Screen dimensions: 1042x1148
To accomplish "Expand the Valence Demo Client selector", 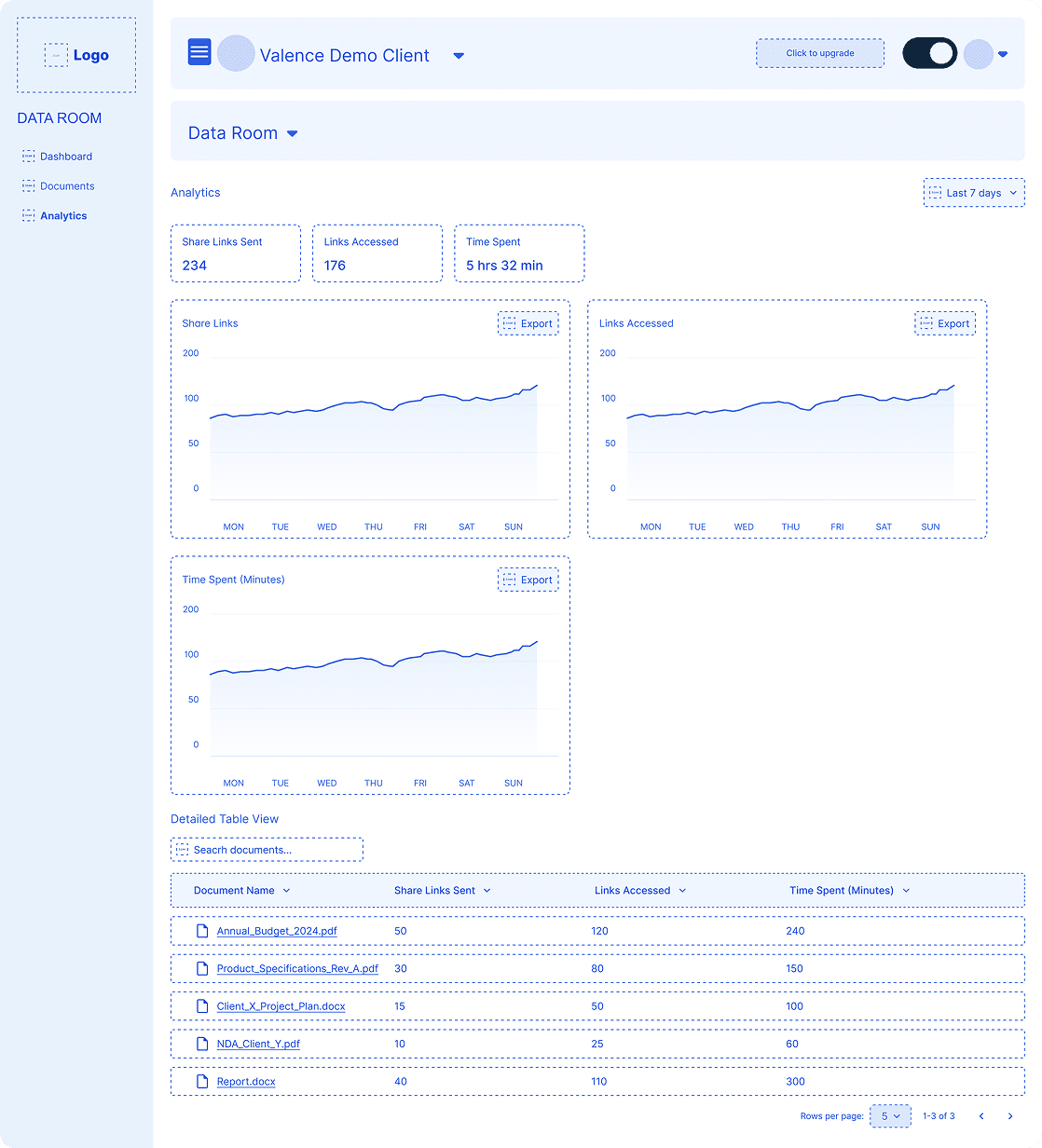I will (x=458, y=56).
